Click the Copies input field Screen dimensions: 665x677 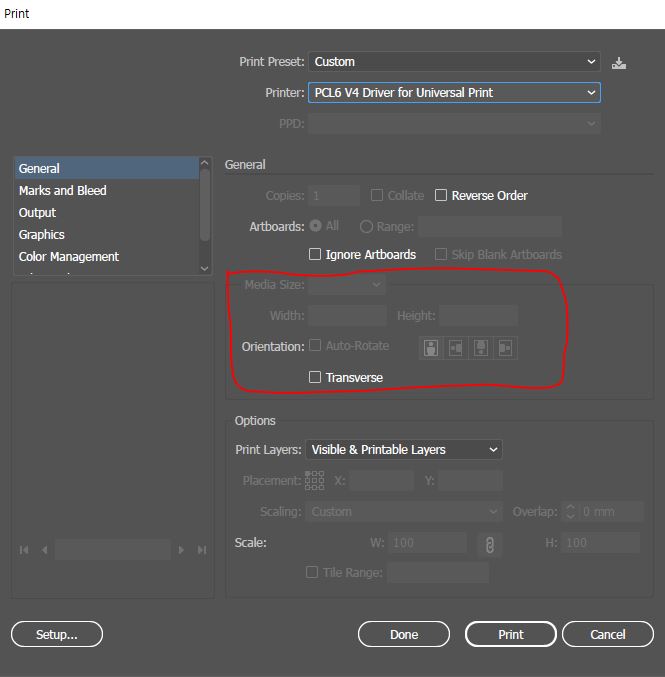pos(334,196)
